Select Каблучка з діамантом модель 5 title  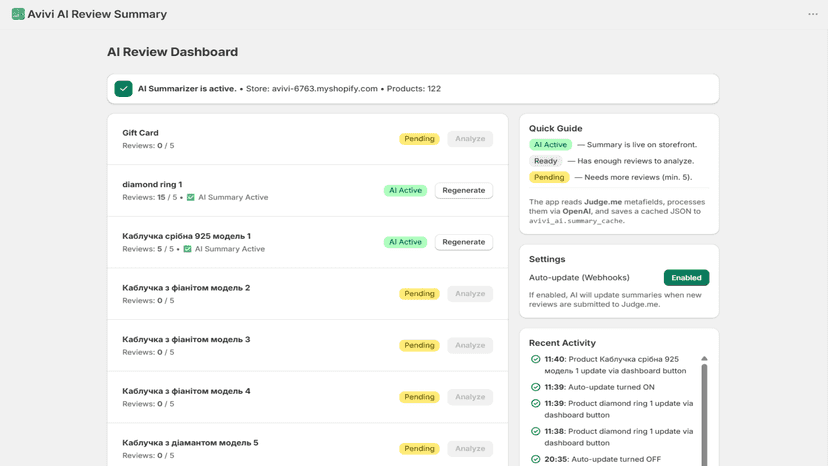pyautogui.click(x=190, y=443)
